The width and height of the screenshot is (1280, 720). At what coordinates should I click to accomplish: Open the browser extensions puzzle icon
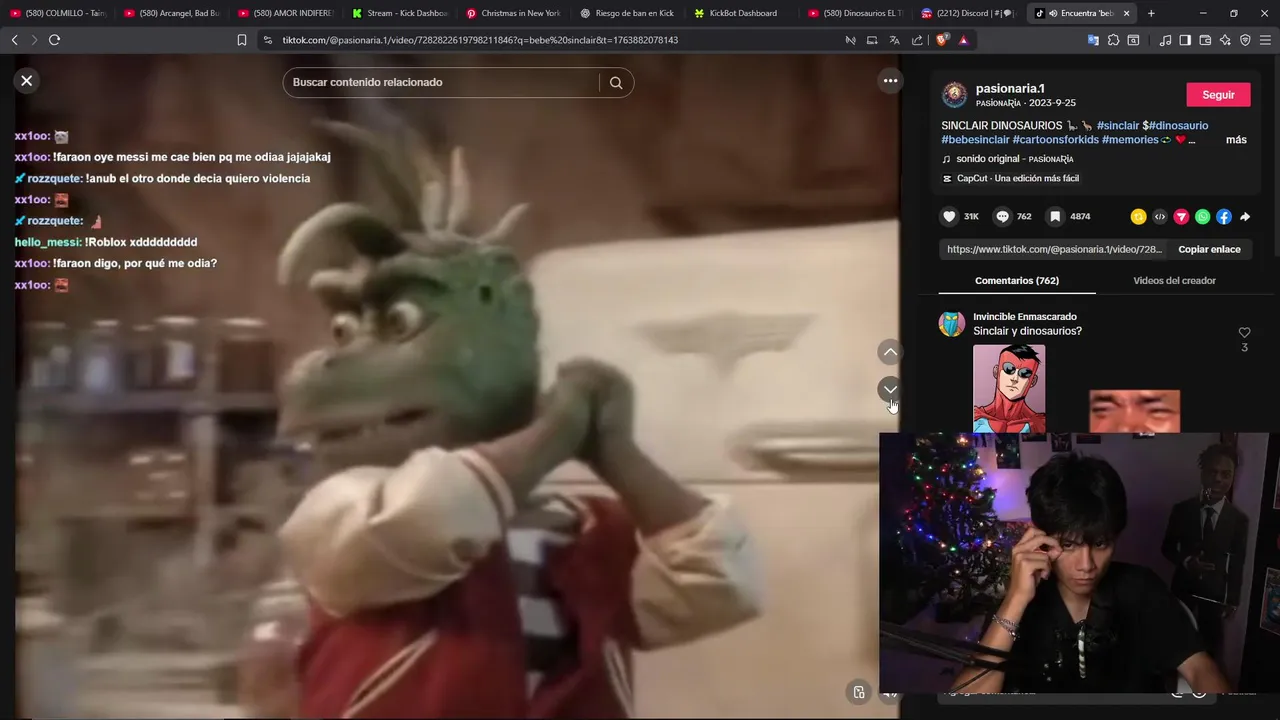pos(1113,40)
